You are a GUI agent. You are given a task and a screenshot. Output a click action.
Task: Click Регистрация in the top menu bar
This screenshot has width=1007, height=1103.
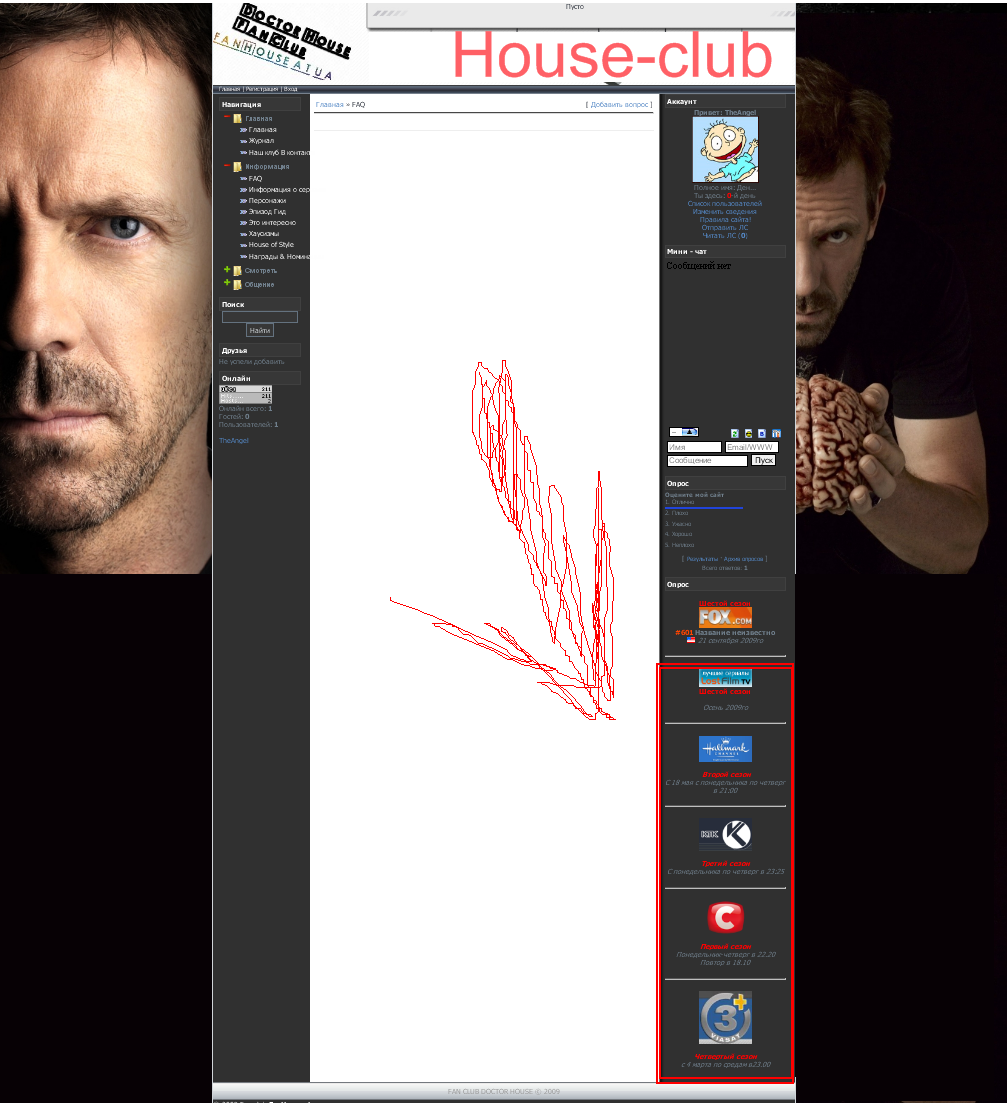(x=262, y=89)
